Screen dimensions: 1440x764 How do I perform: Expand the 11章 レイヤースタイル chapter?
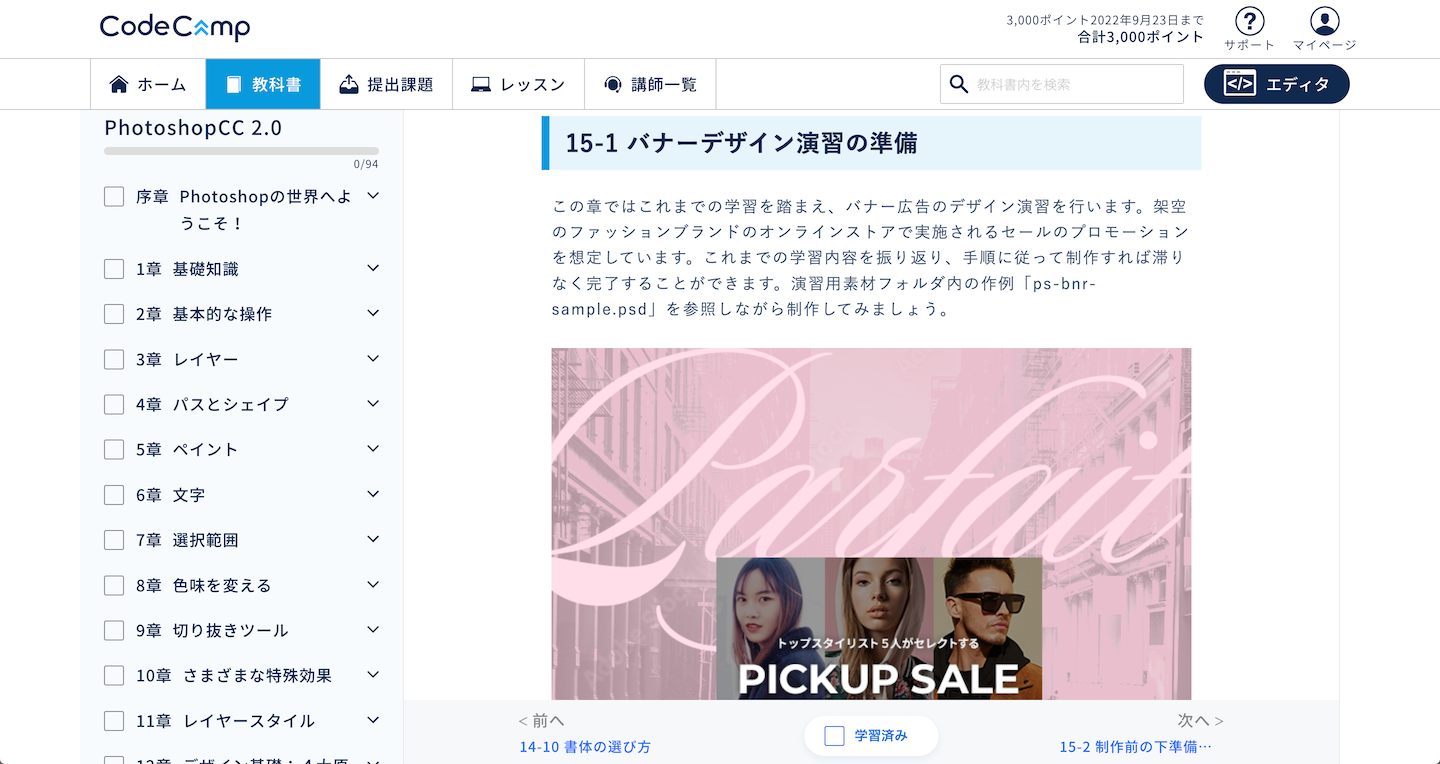371,720
